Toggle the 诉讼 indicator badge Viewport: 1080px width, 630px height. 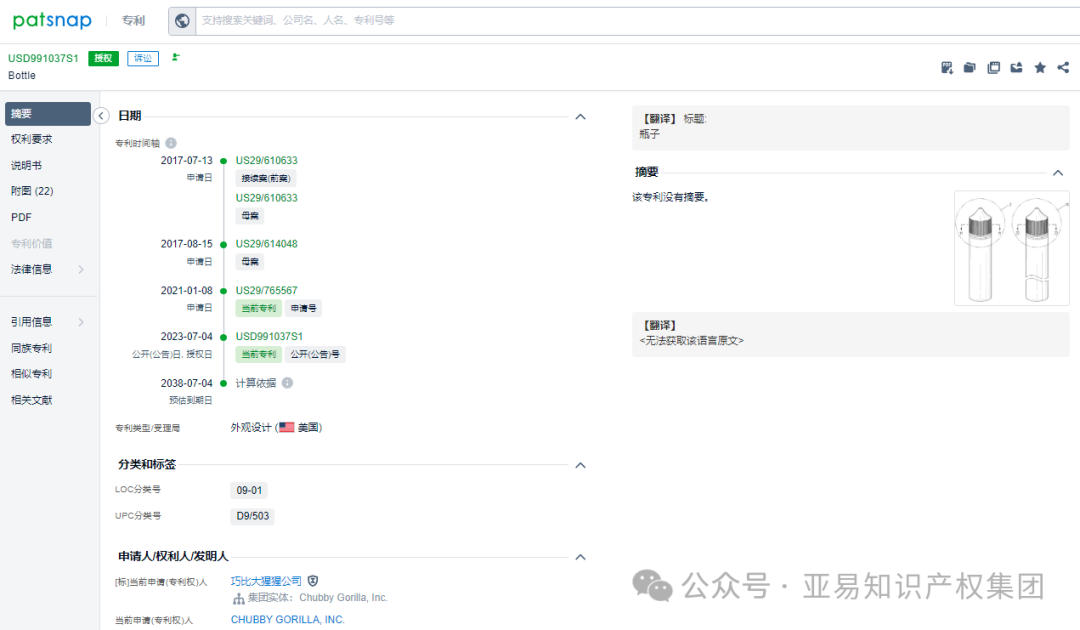click(x=142, y=58)
